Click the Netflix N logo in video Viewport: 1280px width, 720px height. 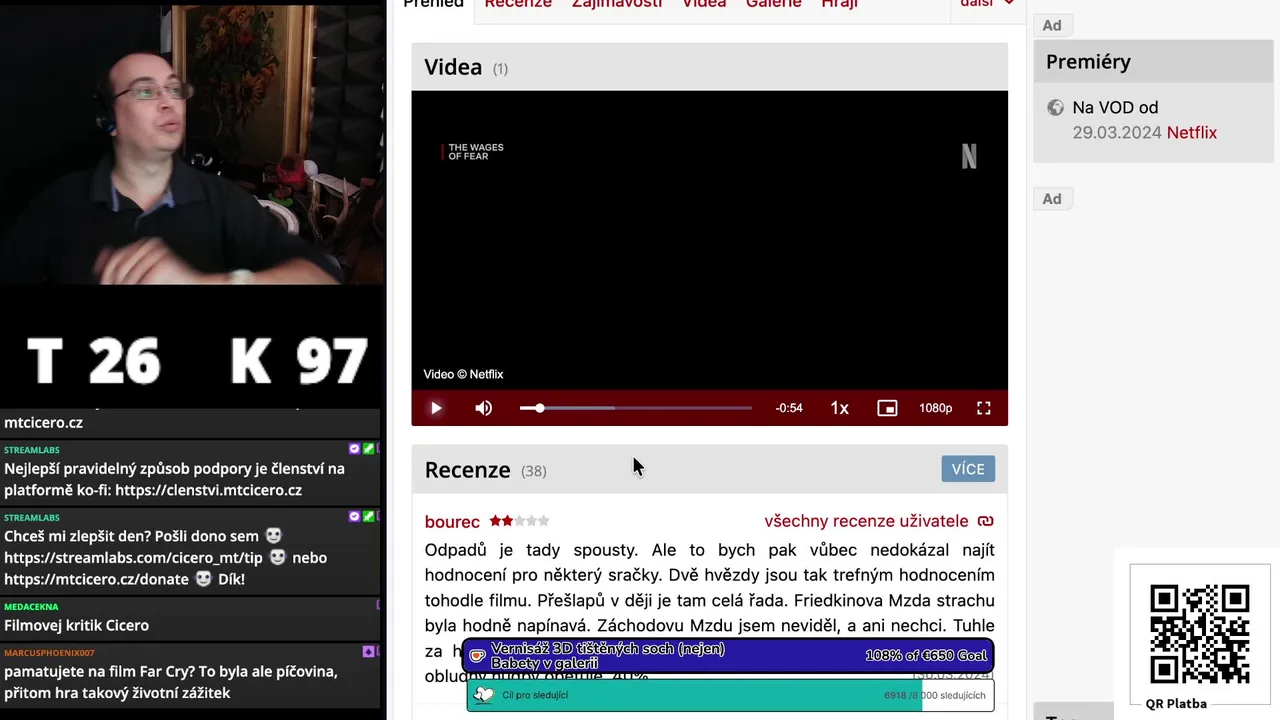point(969,156)
